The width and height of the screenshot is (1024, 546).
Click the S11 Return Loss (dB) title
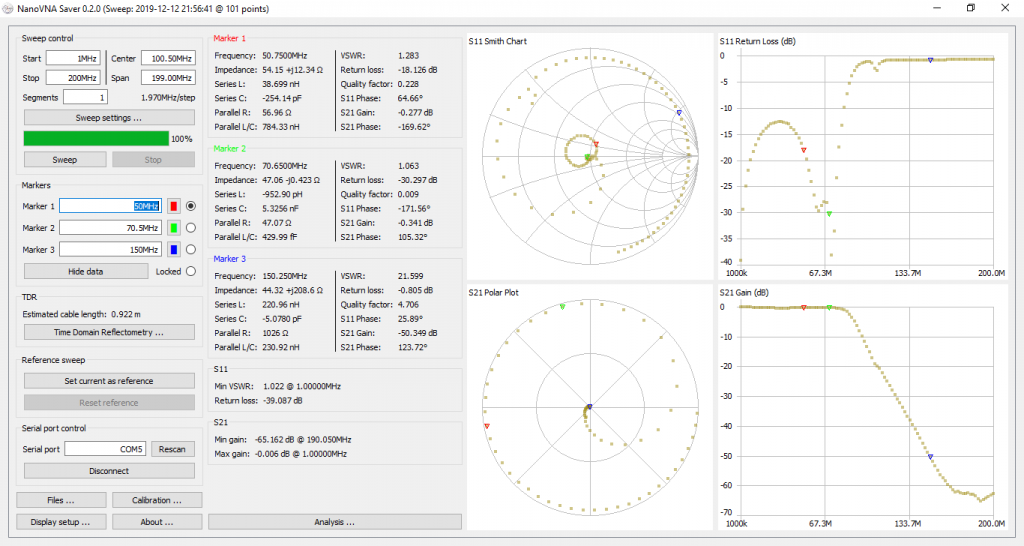(x=758, y=41)
